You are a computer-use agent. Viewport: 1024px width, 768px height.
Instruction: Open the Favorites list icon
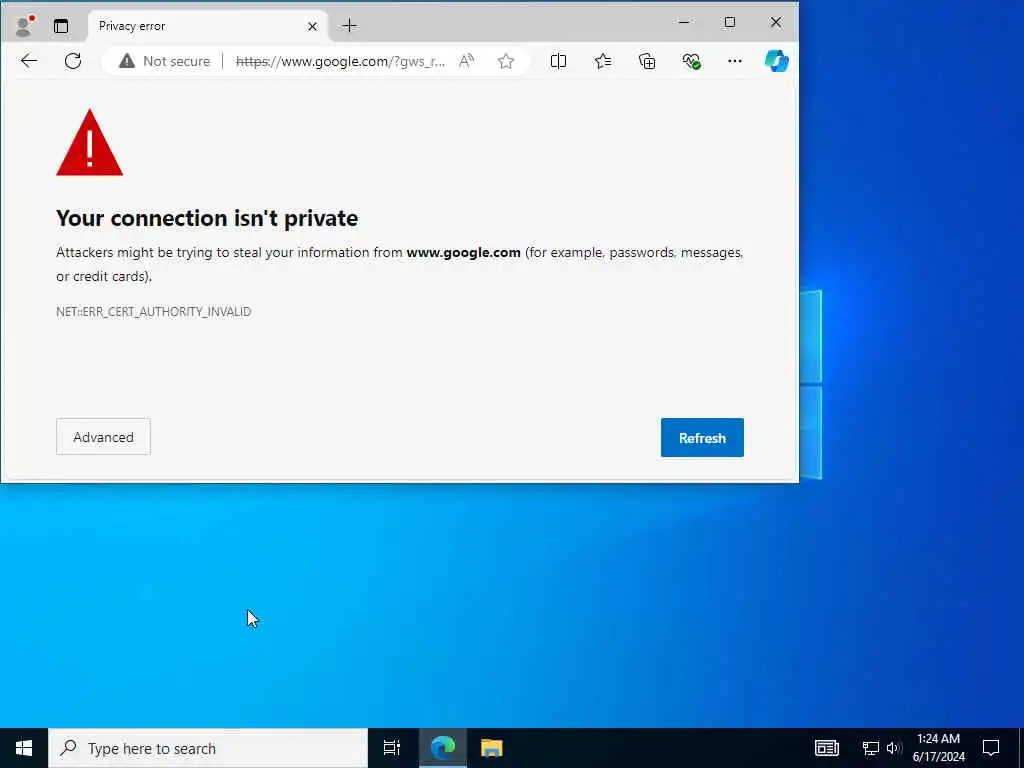pyautogui.click(x=603, y=61)
